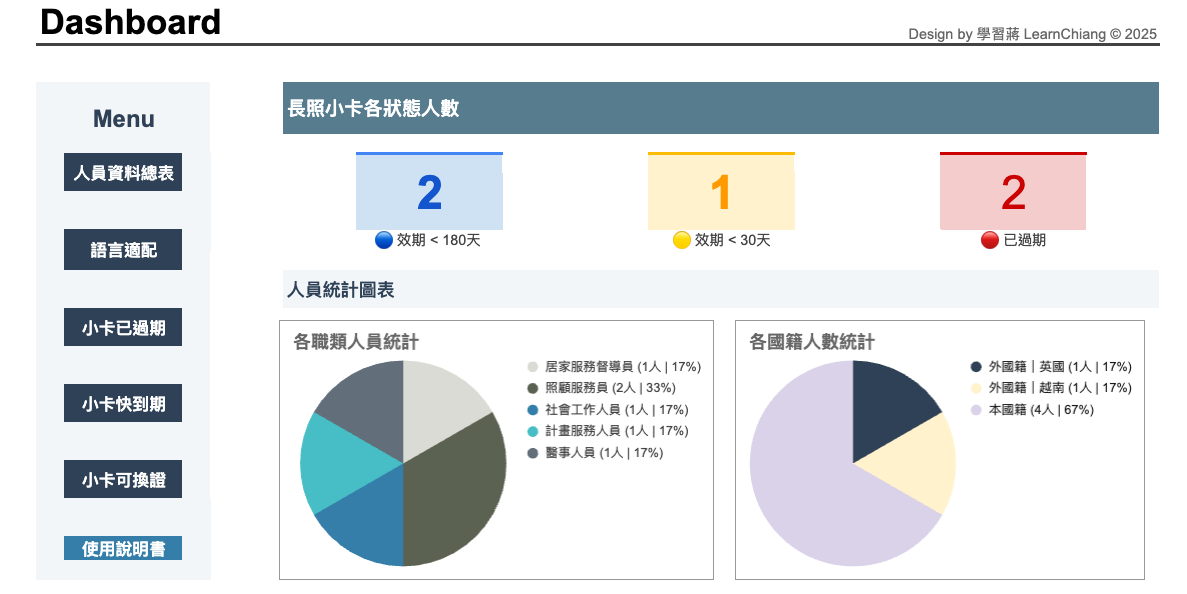
Task: Click the 醫事人員 legend dot
Action: 533,453
